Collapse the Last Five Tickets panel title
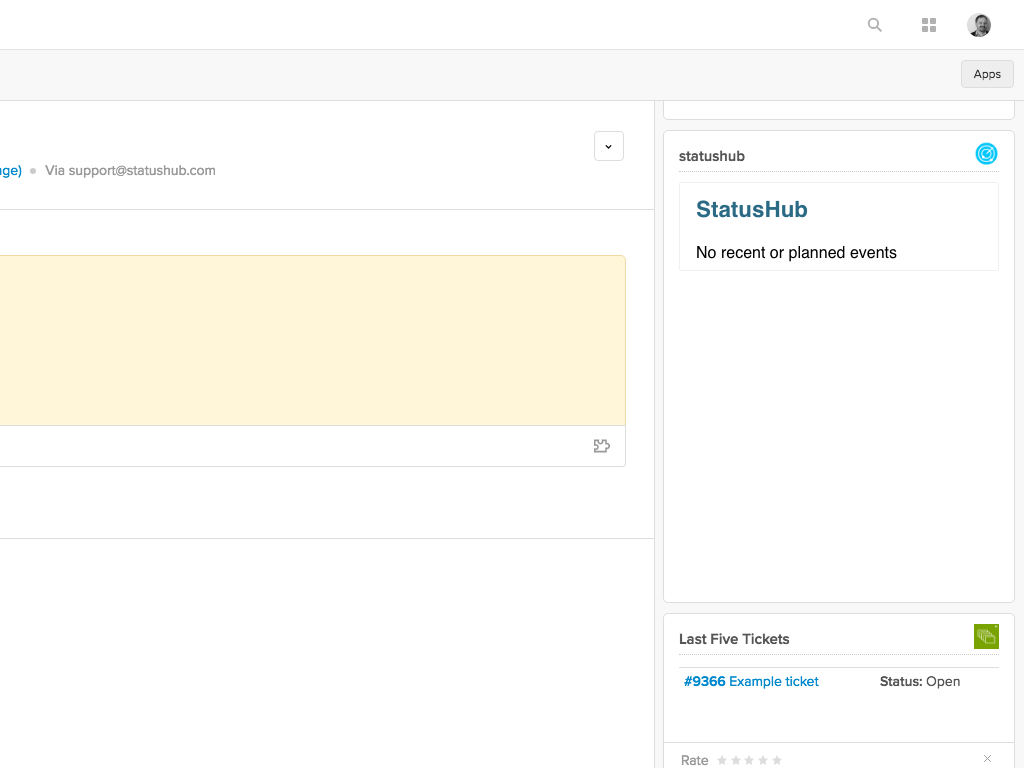 pyautogui.click(x=734, y=639)
